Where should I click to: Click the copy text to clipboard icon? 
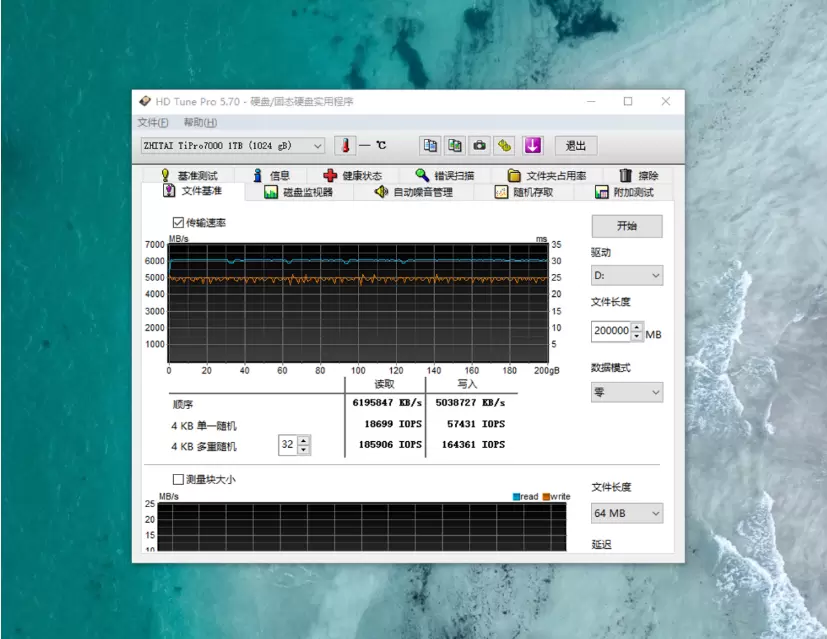(x=430, y=146)
